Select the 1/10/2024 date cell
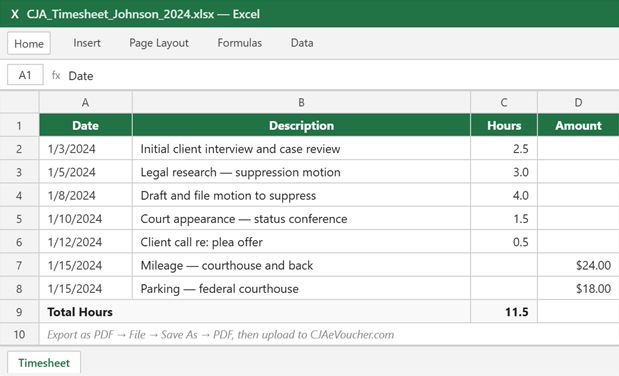Image resolution: width=619 pixels, height=376 pixels. tap(86, 218)
